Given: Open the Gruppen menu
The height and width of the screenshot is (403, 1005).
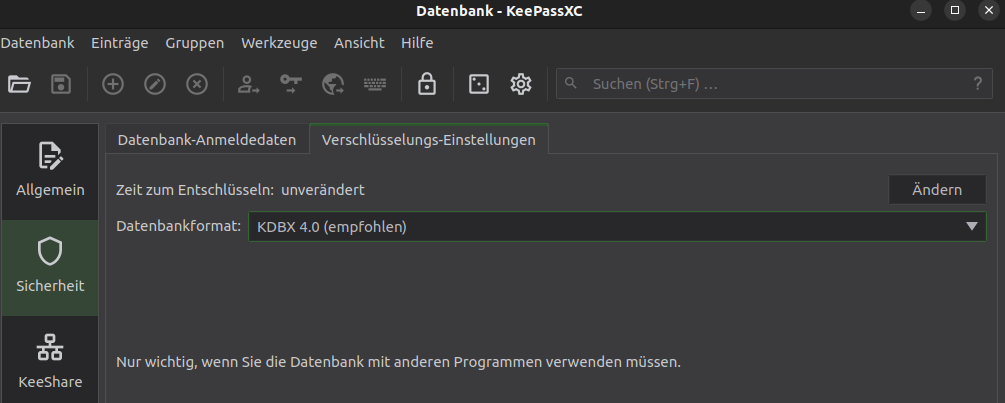Looking at the screenshot, I should (x=195, y=43).
